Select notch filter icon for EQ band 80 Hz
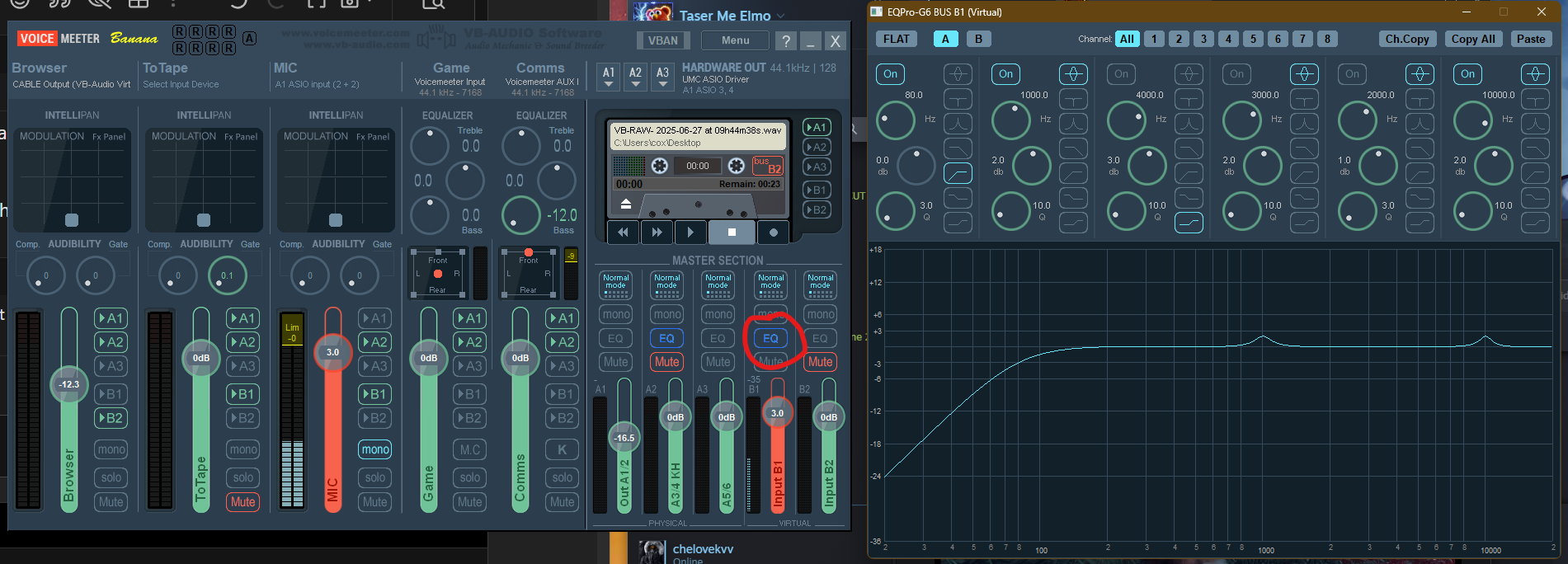The height and width of the screenshot is (564, 1568). [x=958, y=99]
